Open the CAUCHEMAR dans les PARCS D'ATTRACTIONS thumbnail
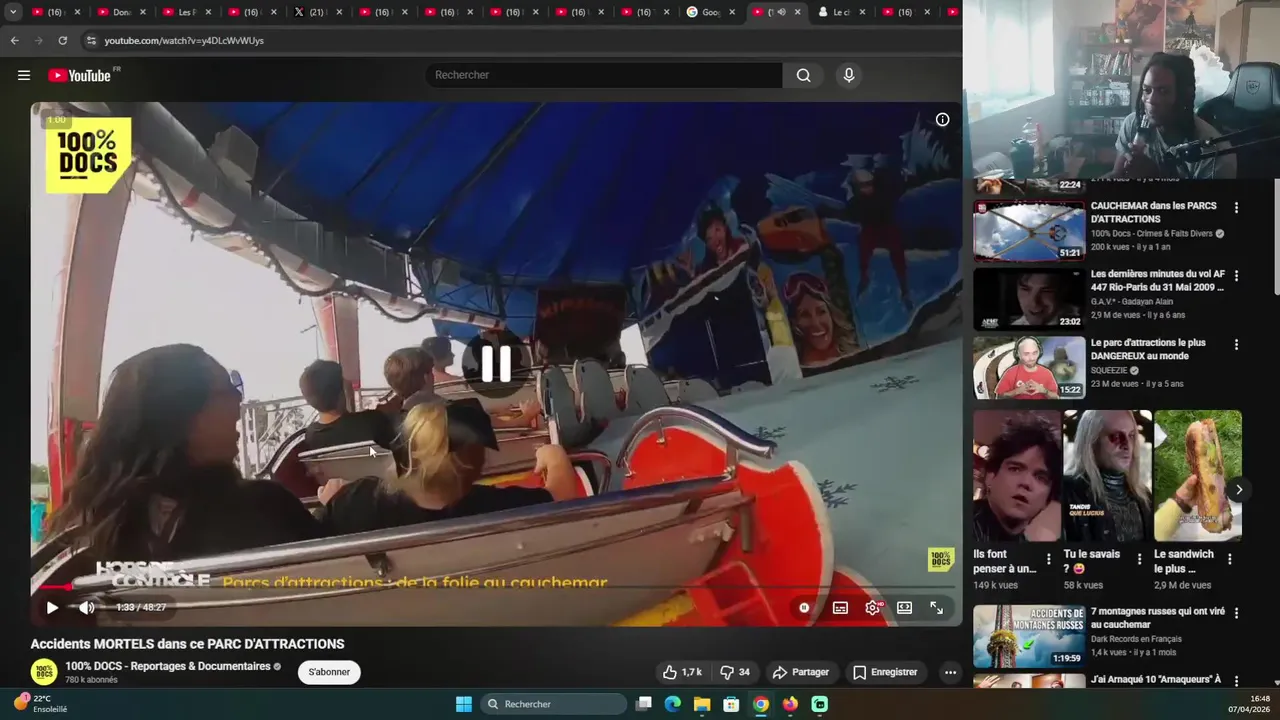 (1029, 231)
